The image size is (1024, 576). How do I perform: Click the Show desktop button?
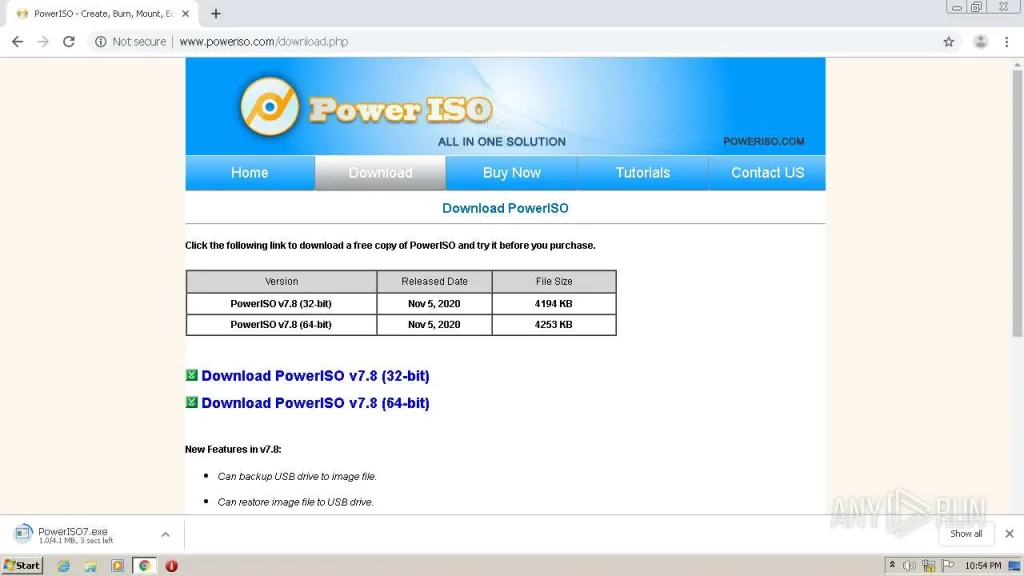click(x=1014, y=566)
